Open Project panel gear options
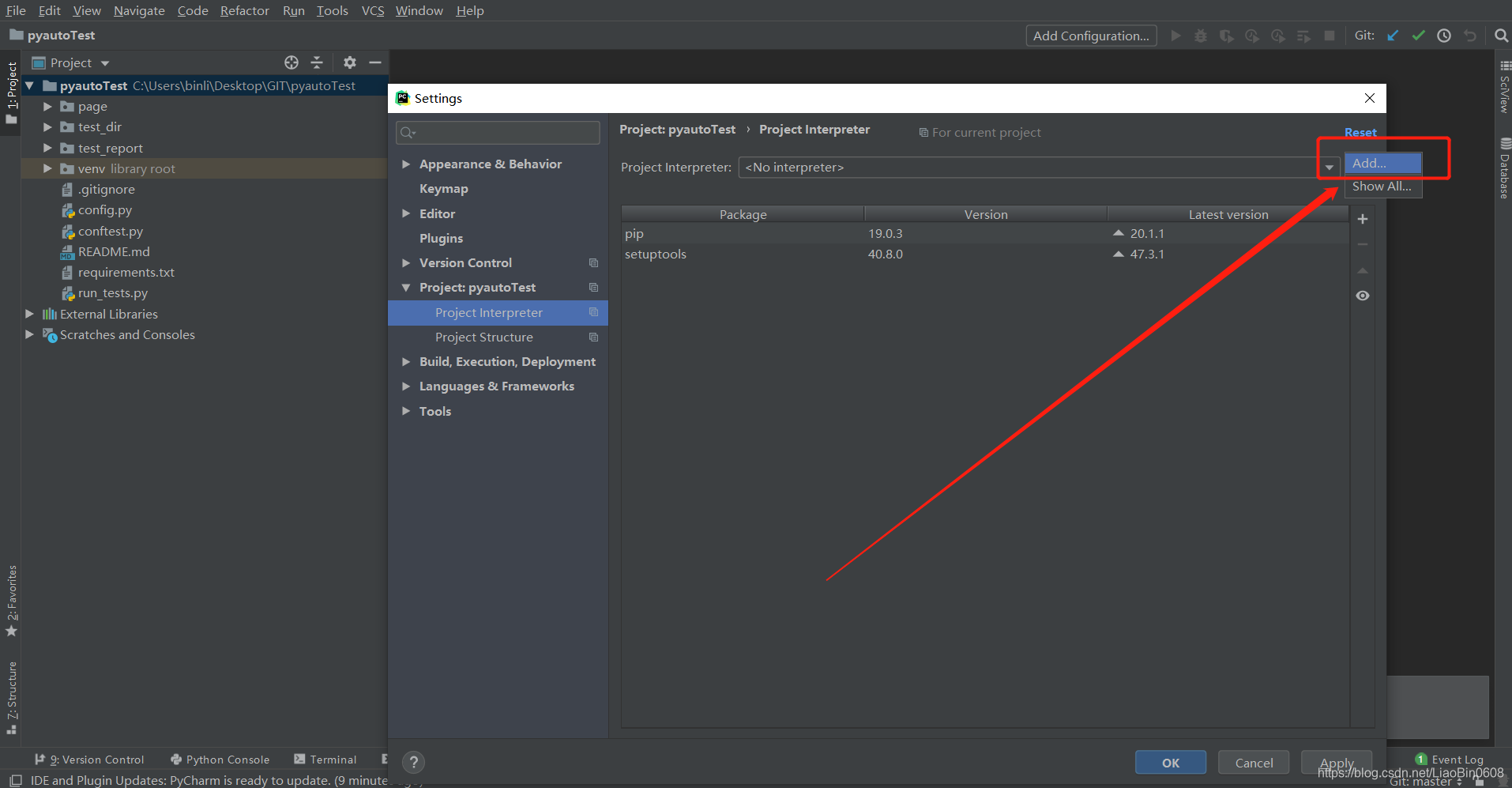This screenshot has height=788, width=1512. pos(350,62)
